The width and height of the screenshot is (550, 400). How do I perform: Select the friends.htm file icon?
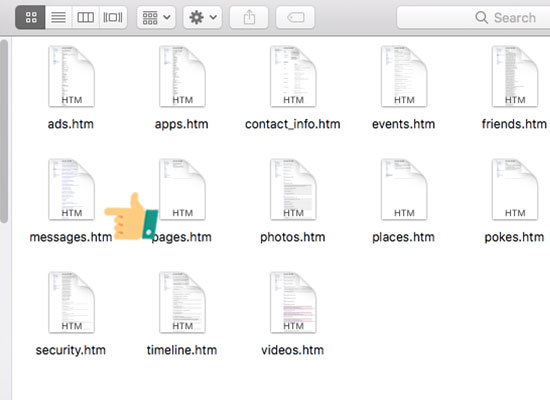click(x=515, y=76)
